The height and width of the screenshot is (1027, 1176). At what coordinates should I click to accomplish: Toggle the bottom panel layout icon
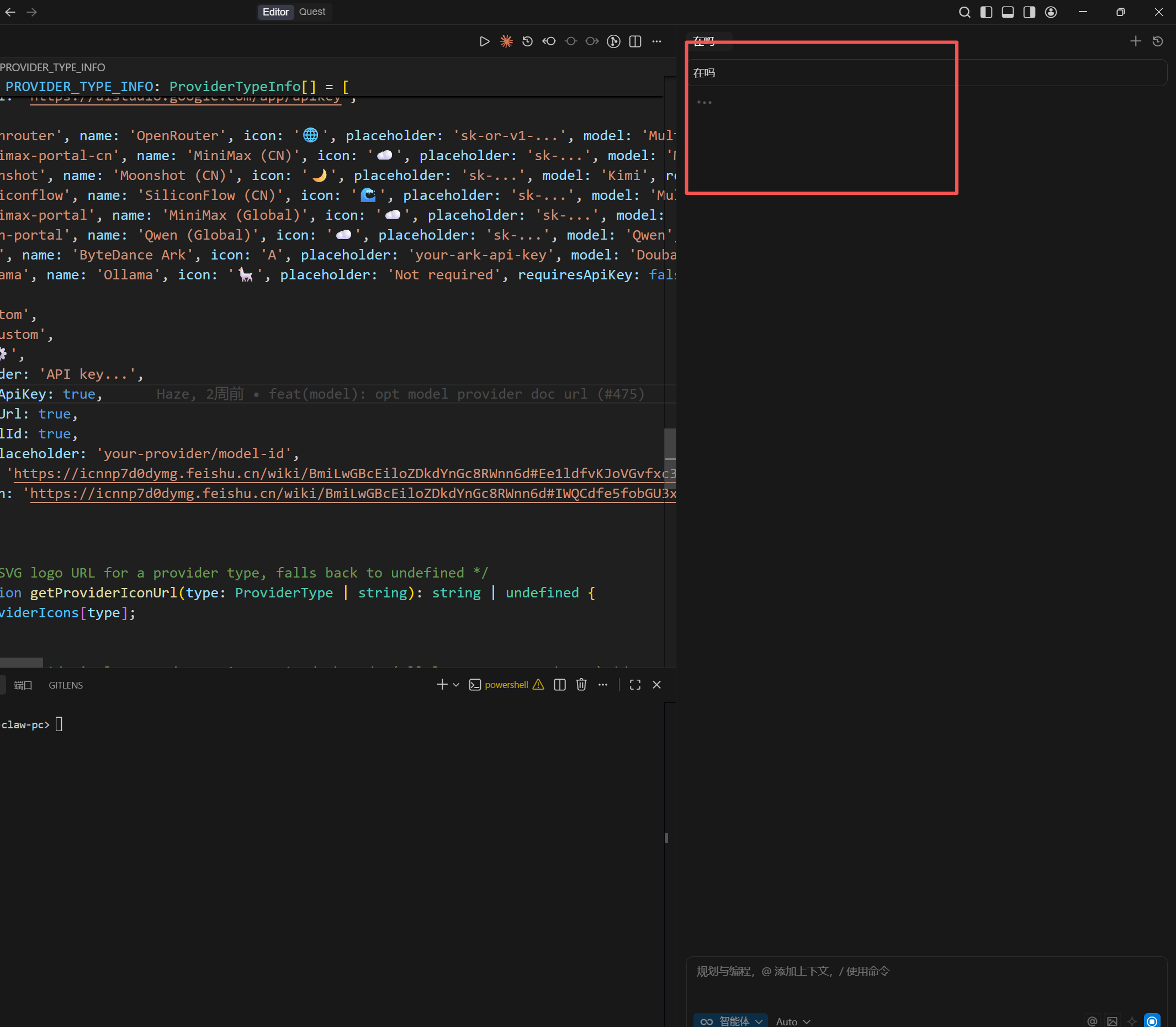[1008, 12]
